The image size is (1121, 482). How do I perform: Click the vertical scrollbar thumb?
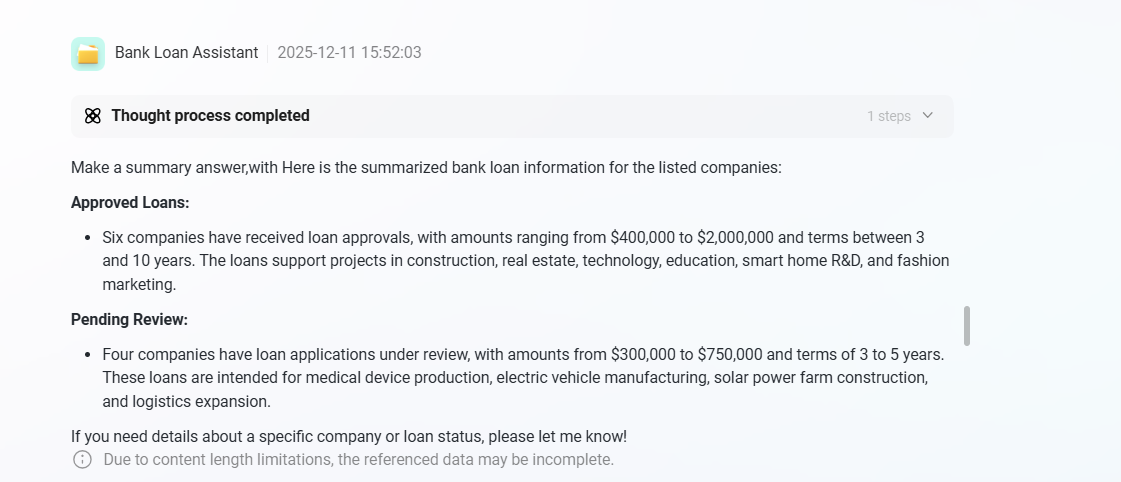[x=966, y=326]
